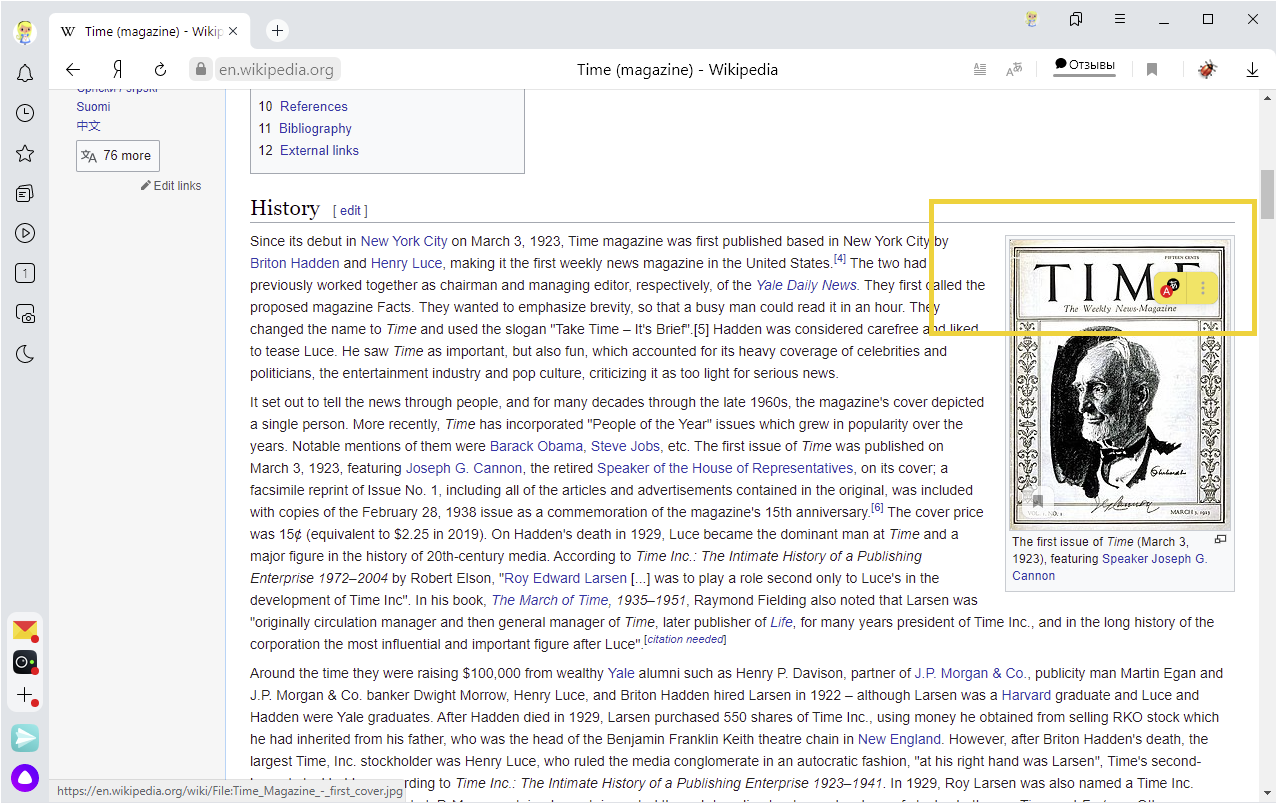Open the New York City link

point(404,241)
